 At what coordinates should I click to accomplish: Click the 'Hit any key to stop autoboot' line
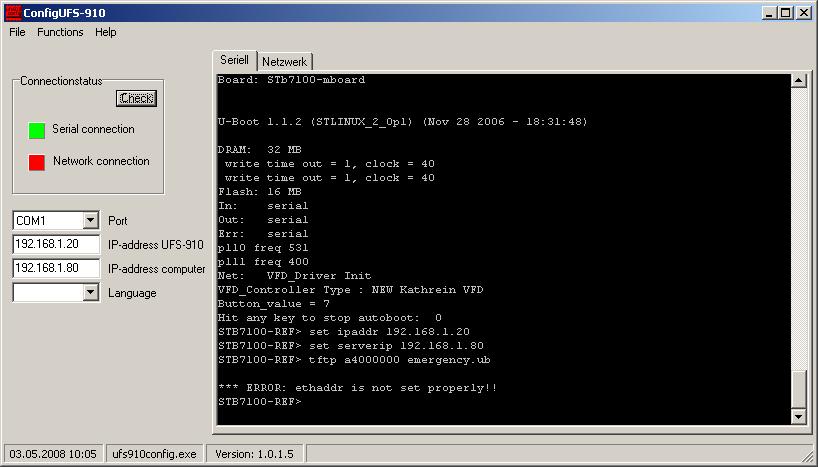point(330,318)
